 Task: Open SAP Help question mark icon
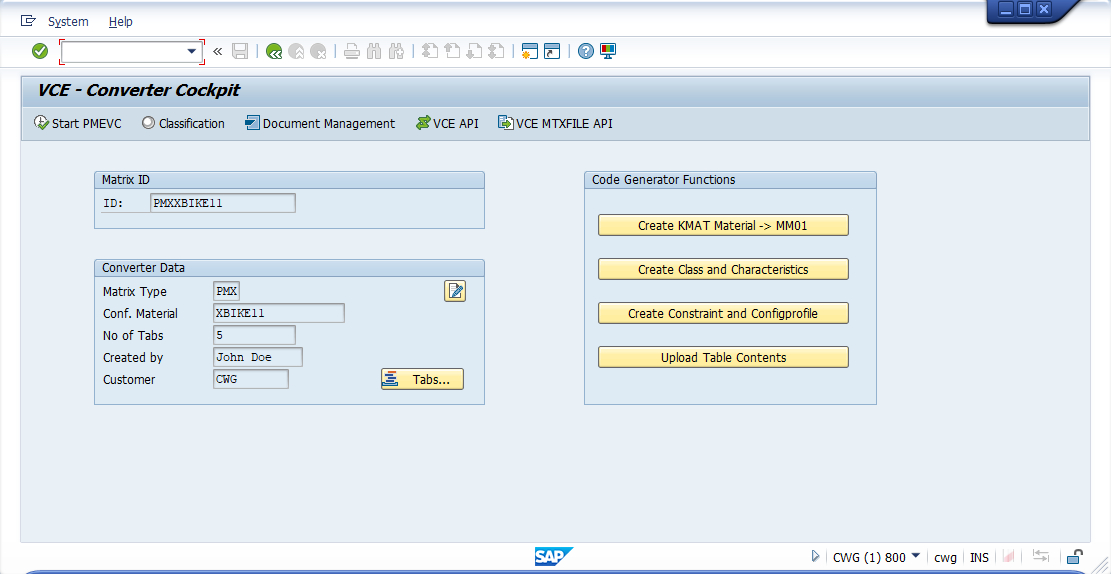tap(586, 51)
